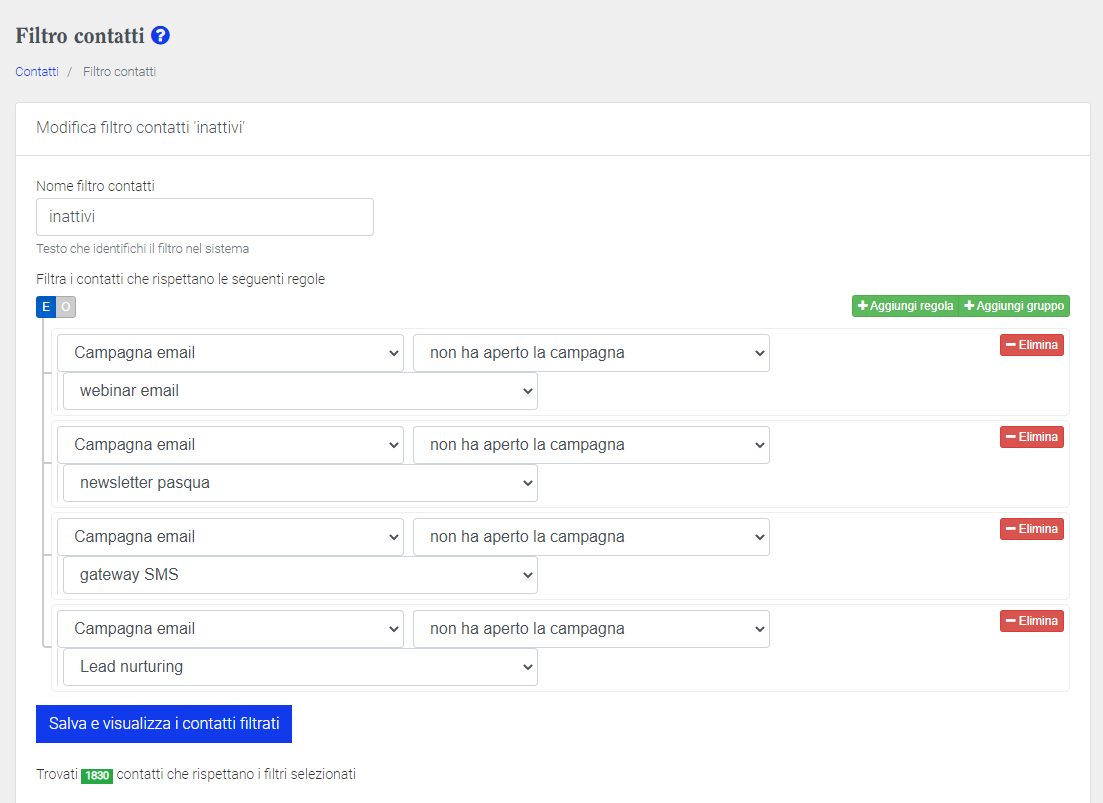Open the first 'non ha aperto la campagna' dropdown
The width and height of the screenshot is (1103, 803).
[x=591, y=353]
